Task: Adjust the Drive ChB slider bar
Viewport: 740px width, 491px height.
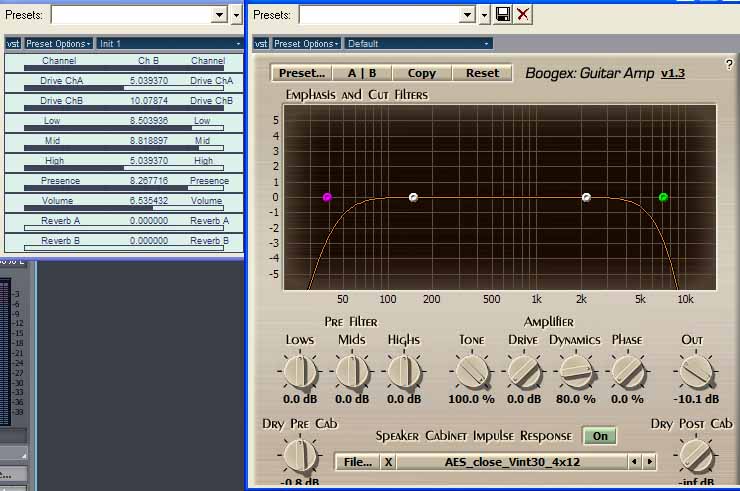Action: [x=124, y=108]
